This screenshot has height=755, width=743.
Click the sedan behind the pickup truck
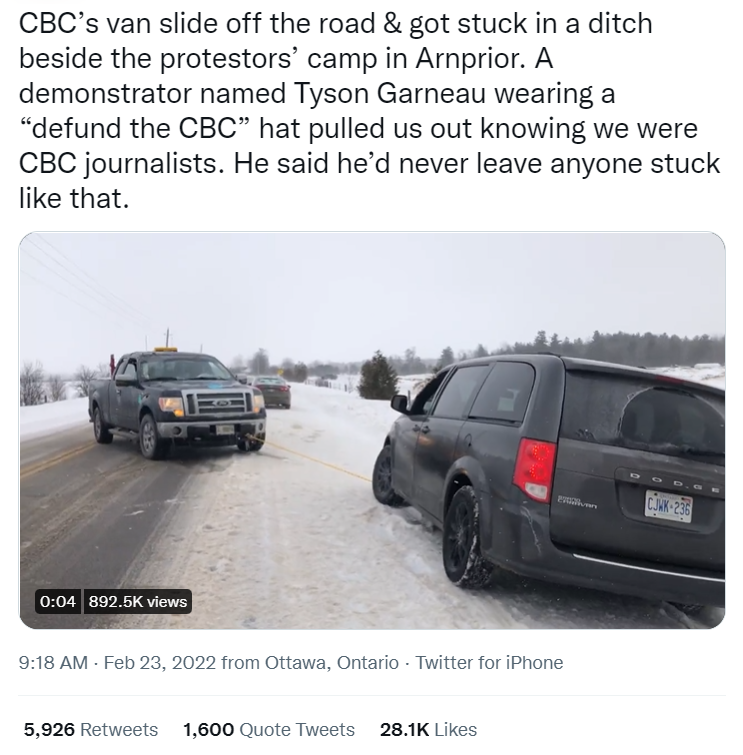(x=272, y=391)
